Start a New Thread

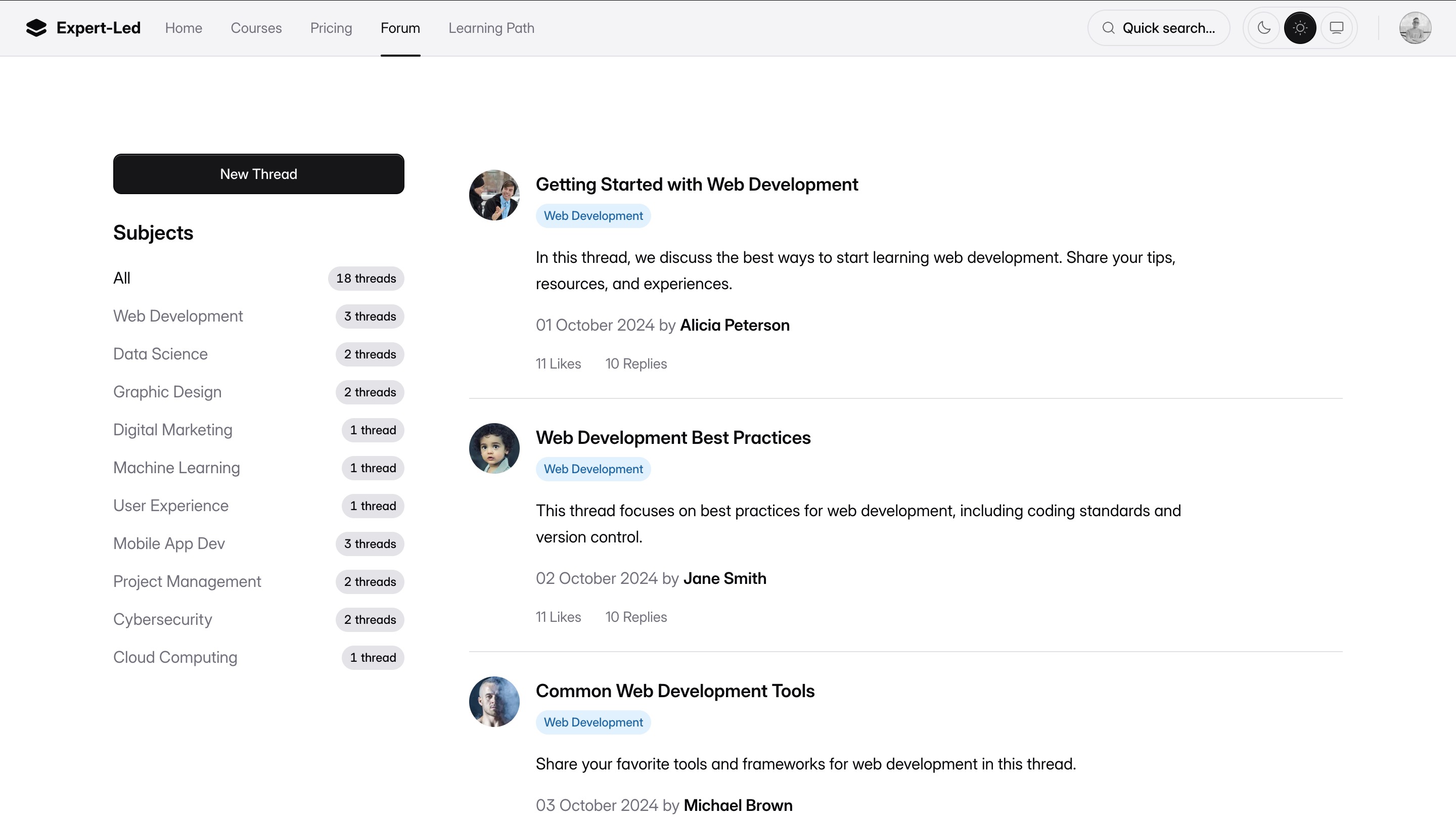click(x=258, y=174)
